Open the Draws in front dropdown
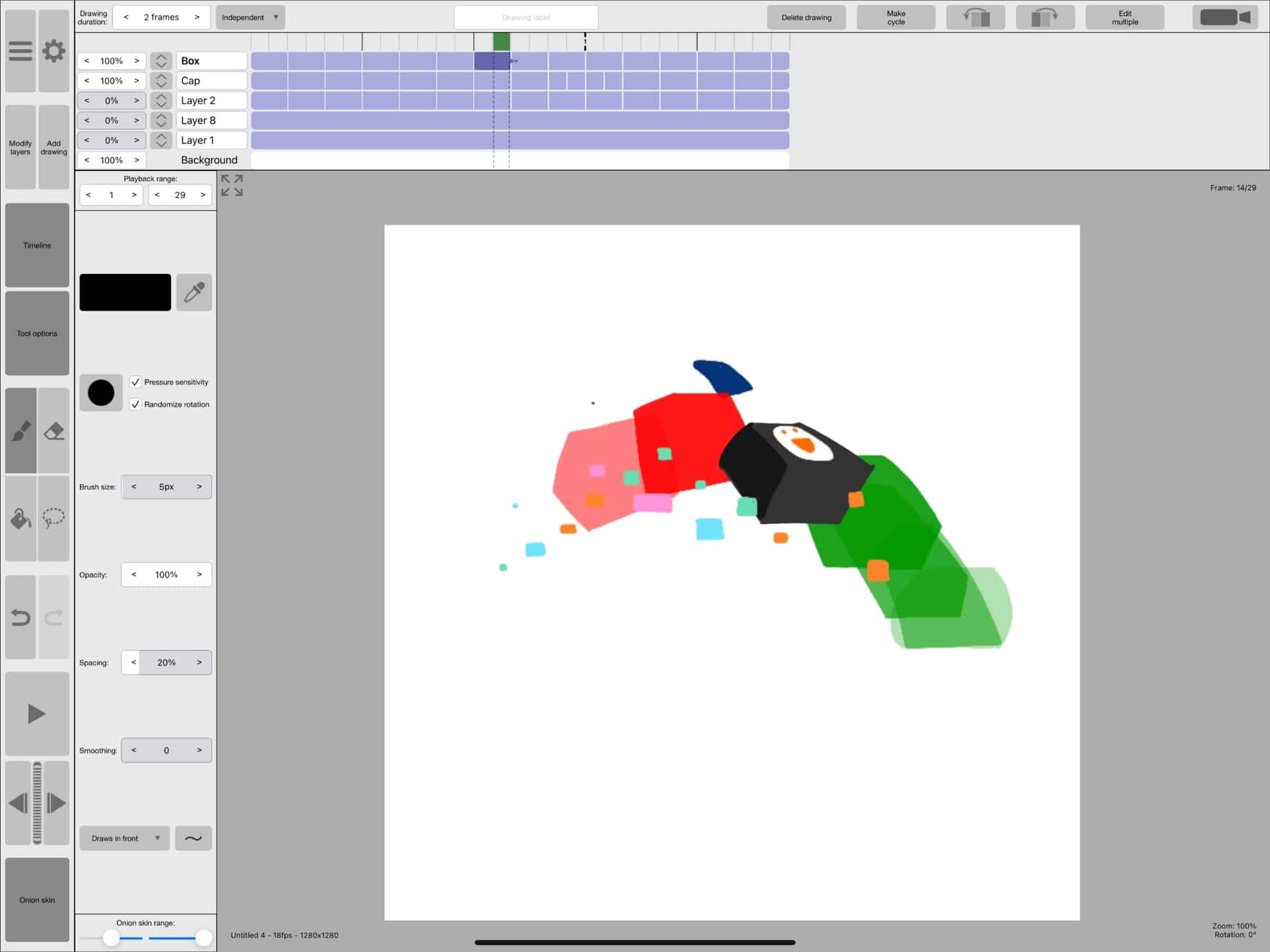The image size is (1270, 952). [124, 838]
